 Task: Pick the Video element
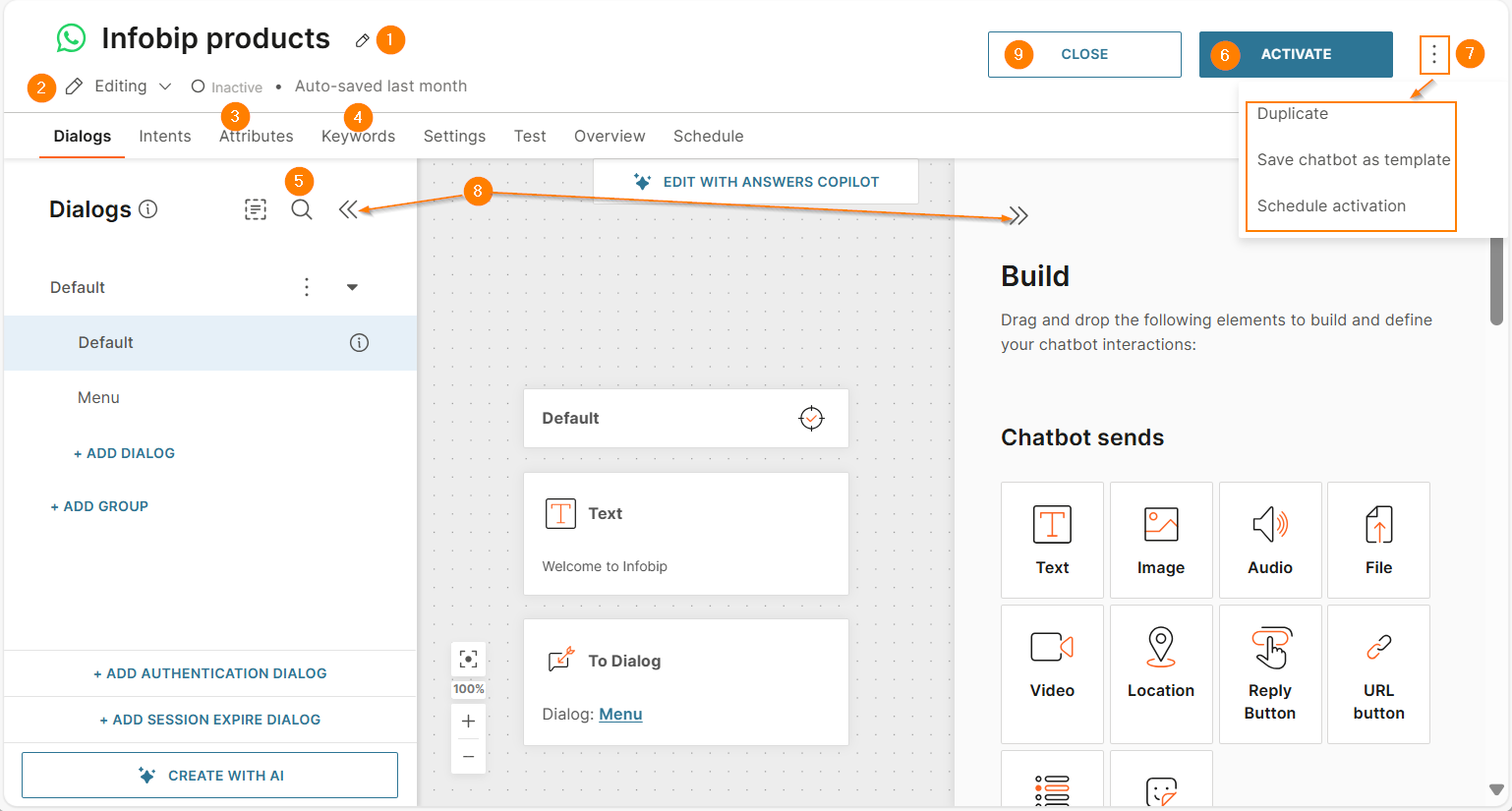pos(1052,674)
